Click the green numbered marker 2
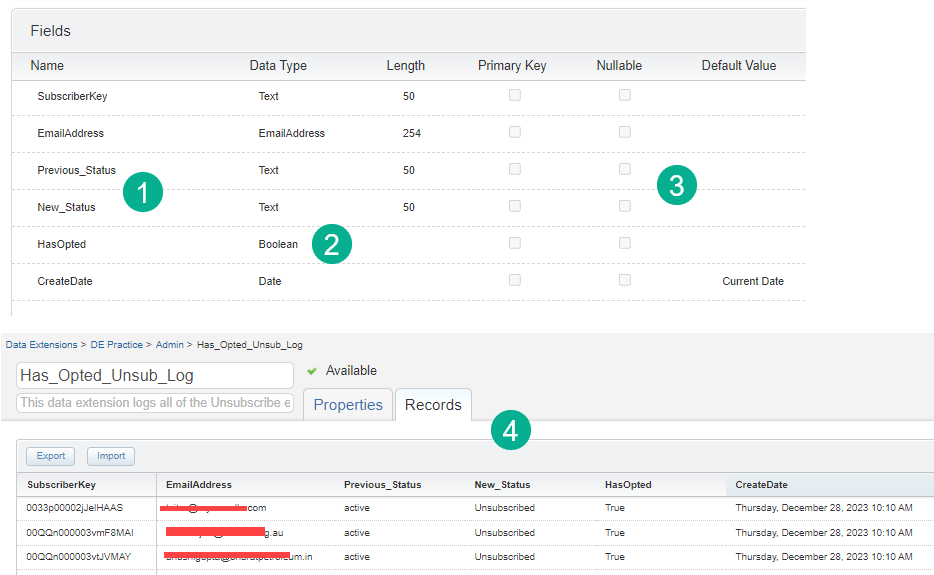Screen dimensions: 934x575 coord(332,244)
